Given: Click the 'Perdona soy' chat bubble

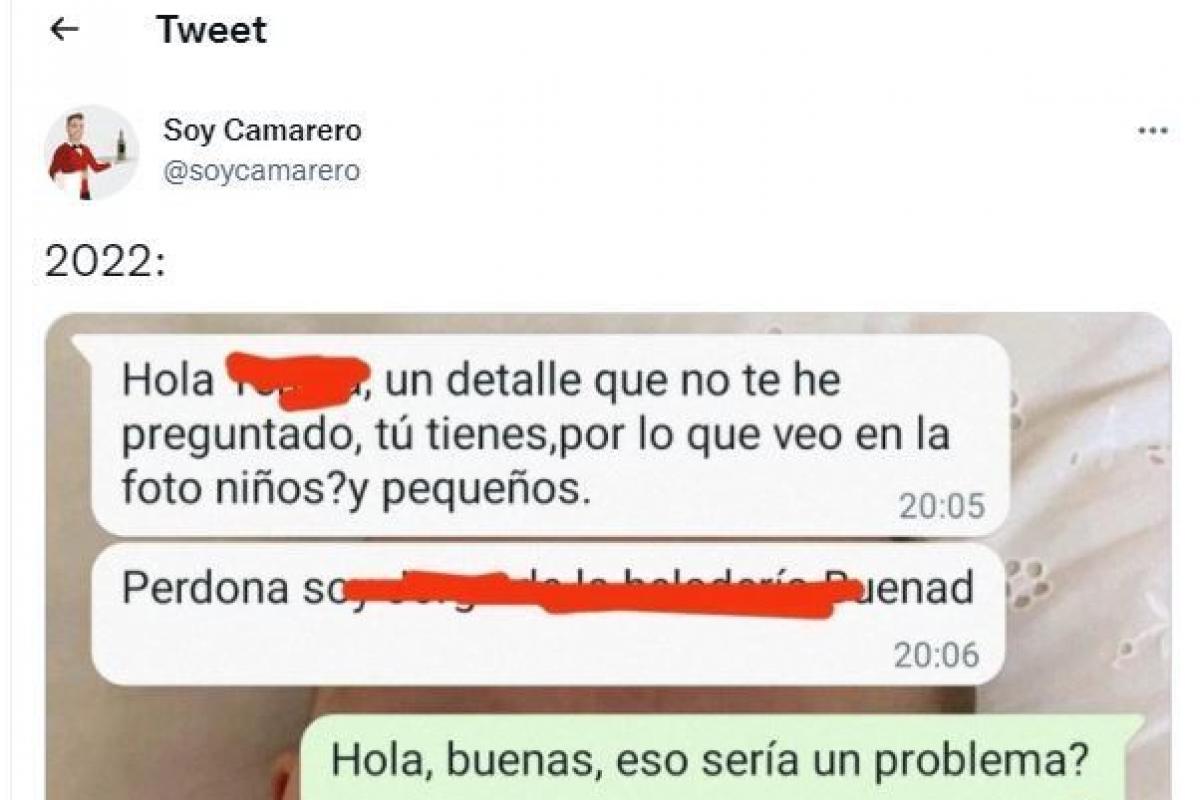Looking at the screenshot, I should click(x=548, y=614).
